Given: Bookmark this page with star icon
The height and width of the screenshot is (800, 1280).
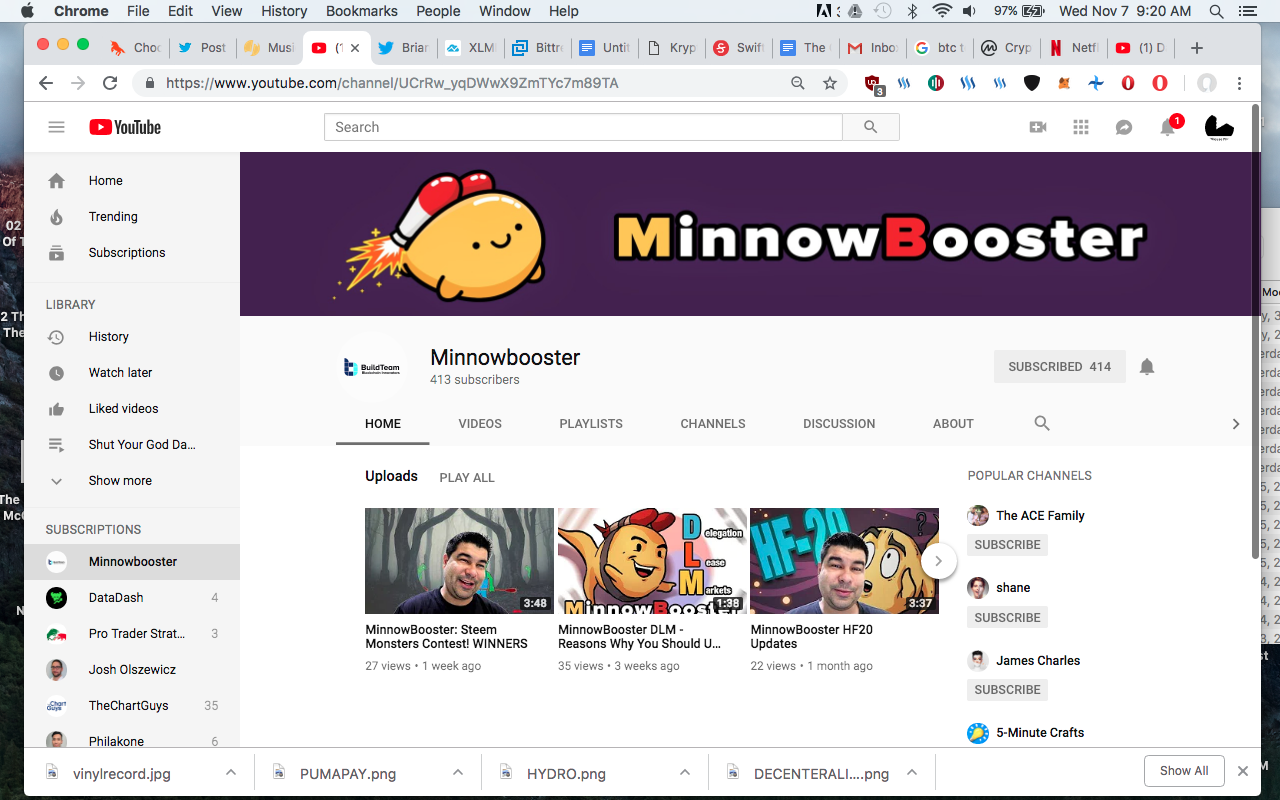Looking at the screenshot, I should click(830, 83).
